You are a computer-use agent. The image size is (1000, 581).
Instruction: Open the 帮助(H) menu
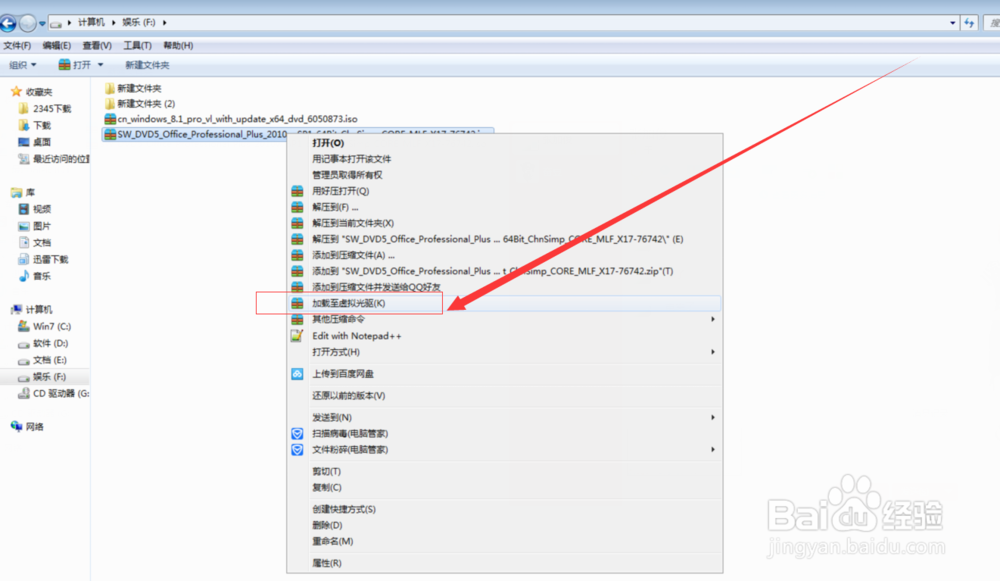pos(178,45)
